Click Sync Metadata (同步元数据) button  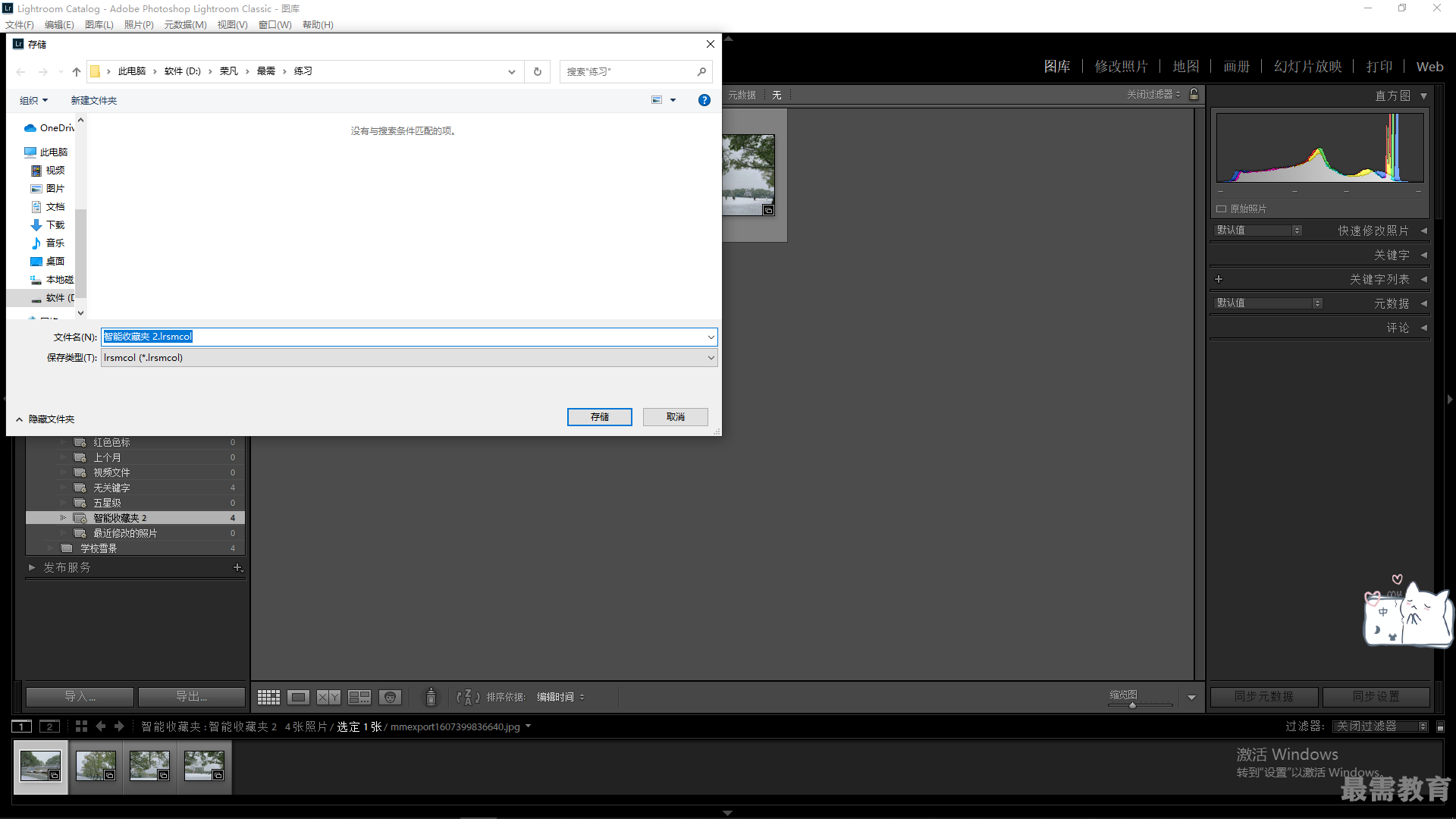coord(1263,697)
